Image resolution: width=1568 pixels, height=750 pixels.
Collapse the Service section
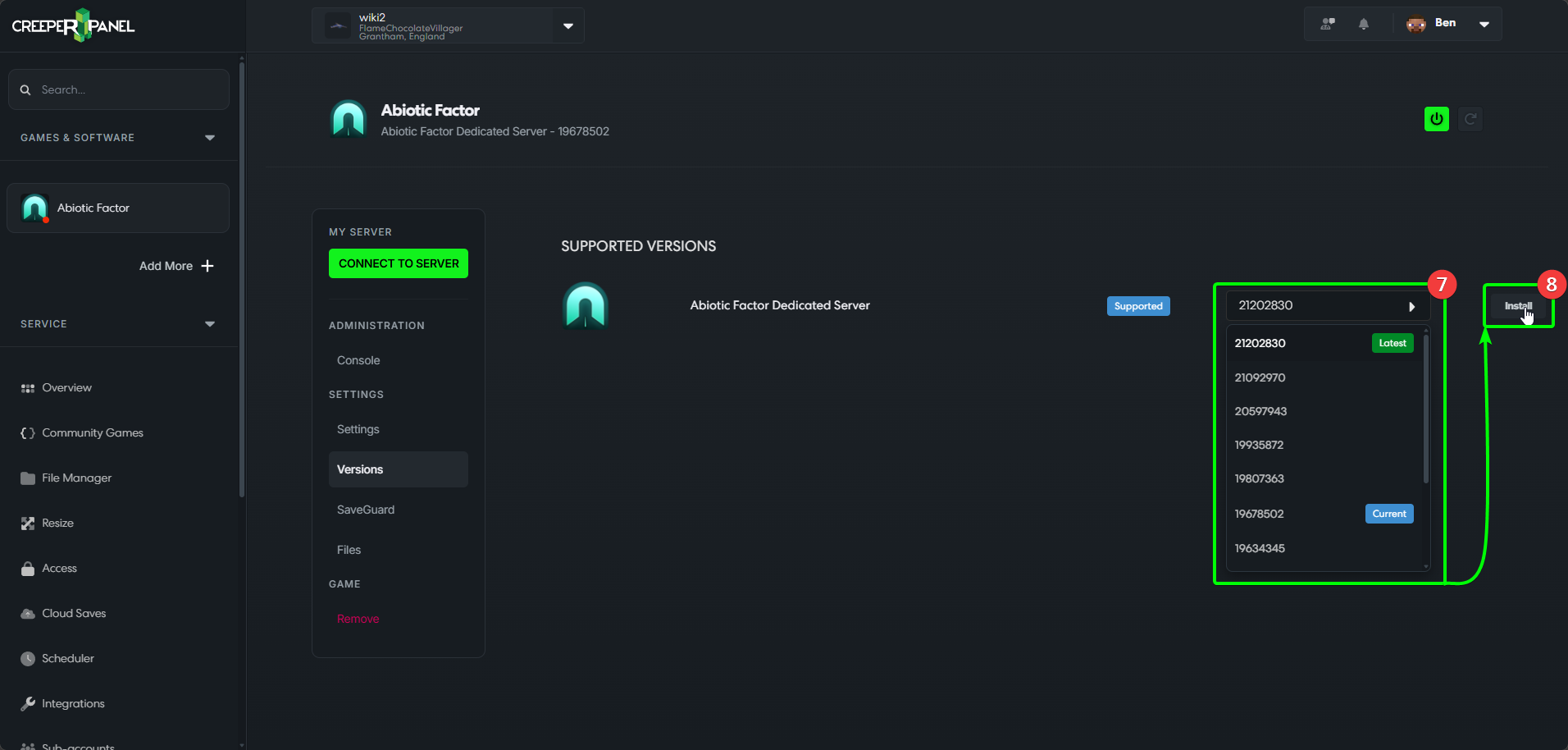pyautogui.click(x=210, y=324)
